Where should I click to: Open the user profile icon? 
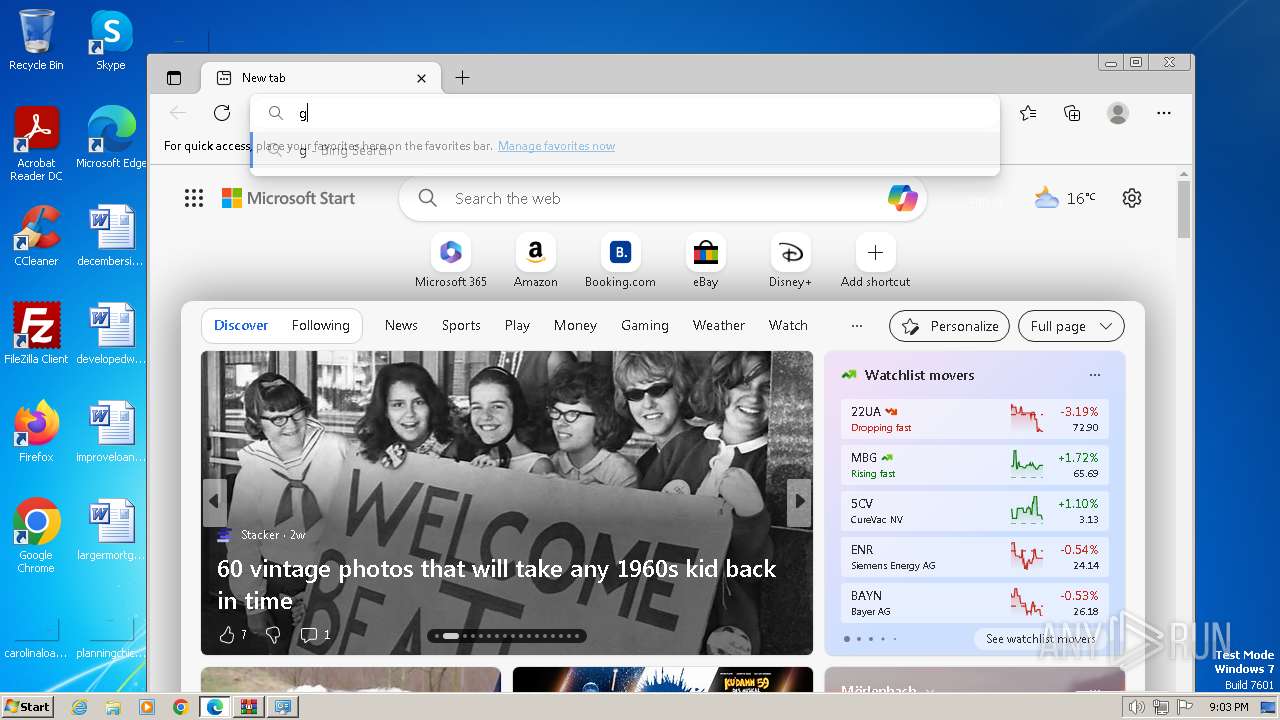(1118, 113)
